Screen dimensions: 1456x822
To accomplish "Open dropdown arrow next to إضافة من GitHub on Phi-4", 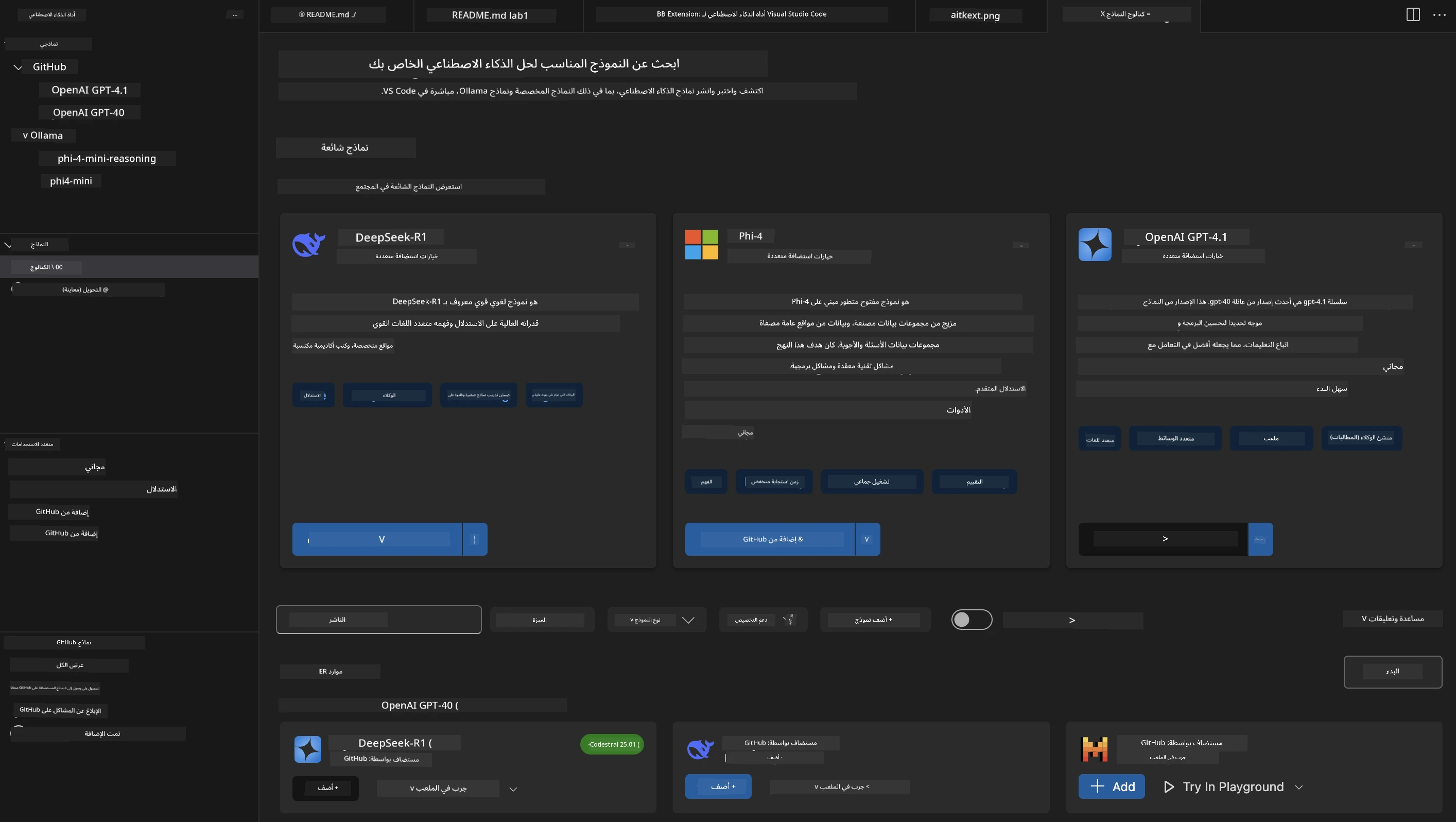I will tap(867, 539).
